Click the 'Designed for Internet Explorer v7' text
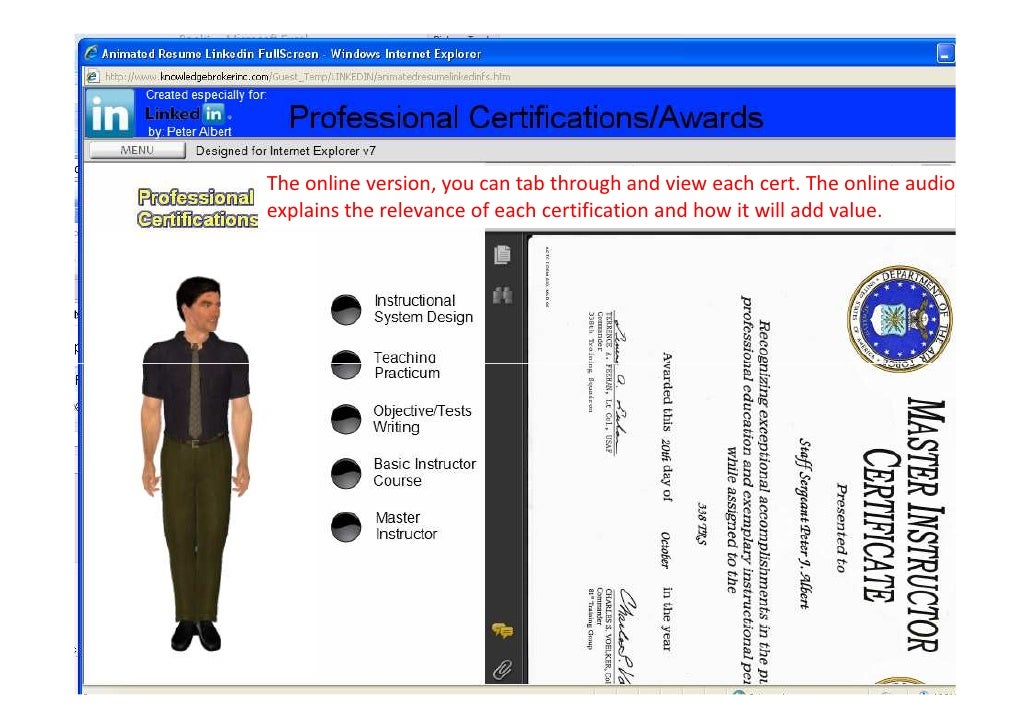 point(286,150)
